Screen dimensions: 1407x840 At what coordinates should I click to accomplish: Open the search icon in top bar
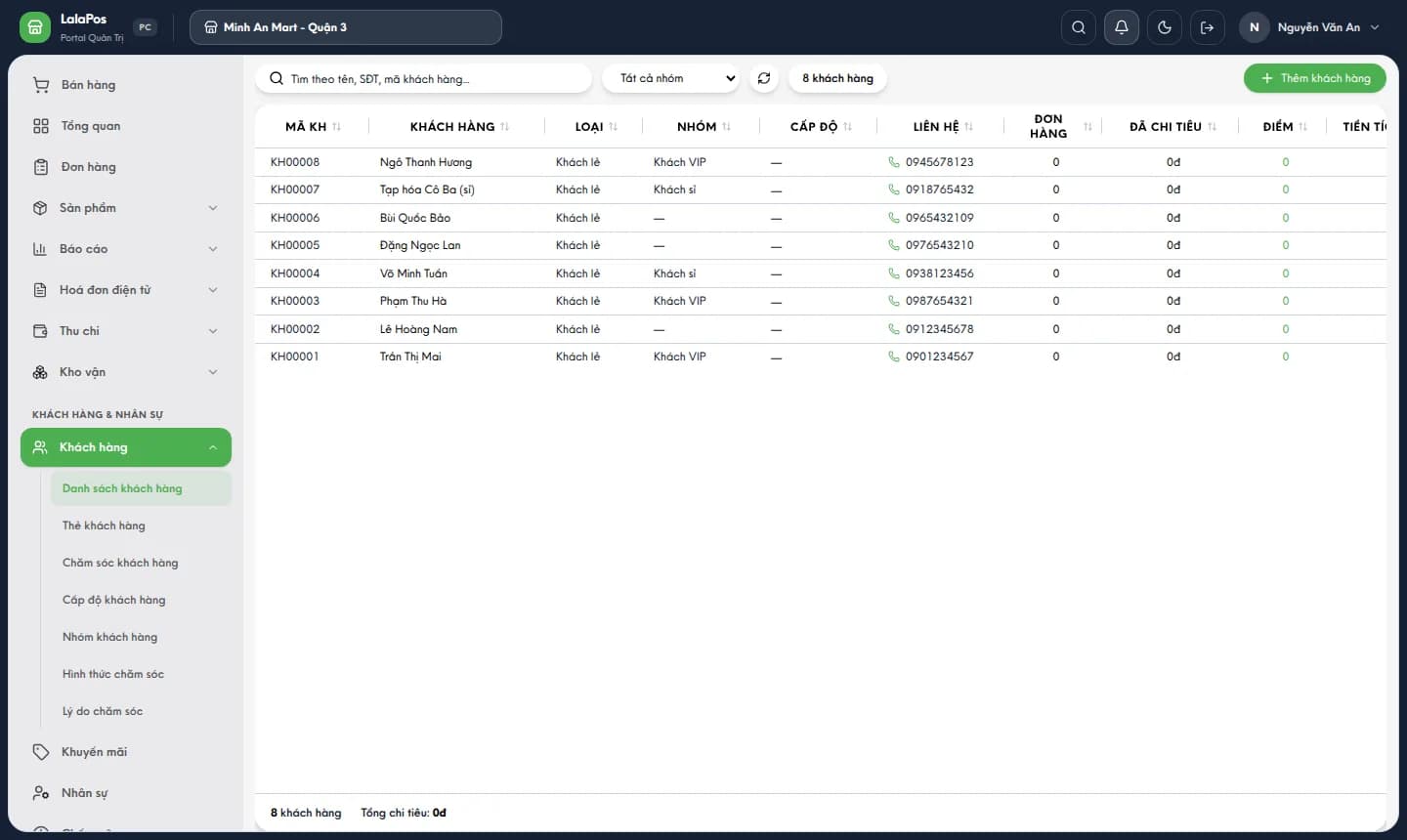tap(1079, 27)
